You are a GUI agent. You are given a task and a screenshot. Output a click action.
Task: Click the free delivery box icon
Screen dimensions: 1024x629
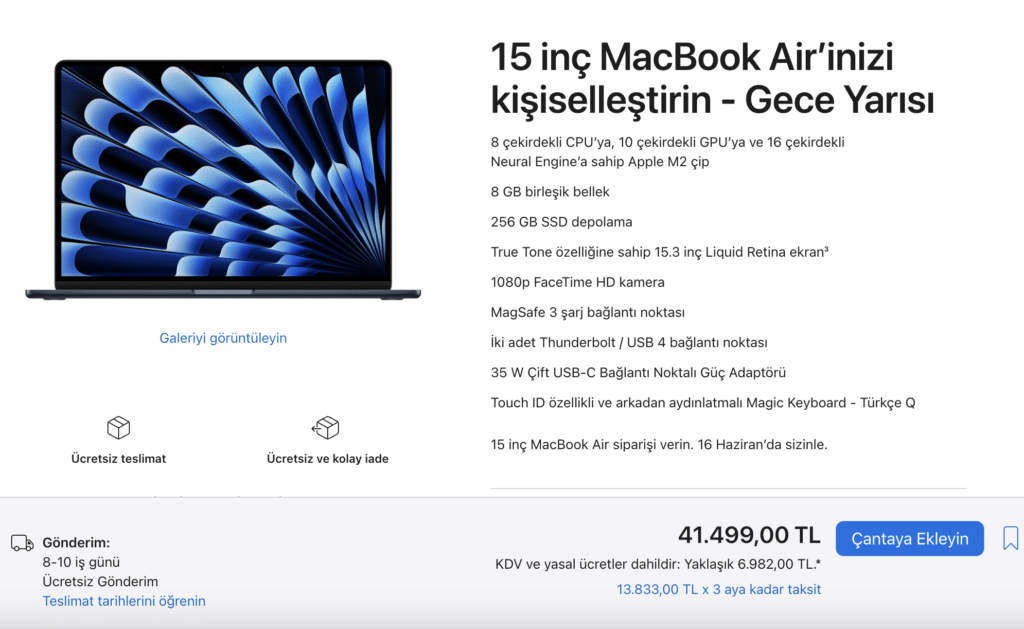[118, 428]
